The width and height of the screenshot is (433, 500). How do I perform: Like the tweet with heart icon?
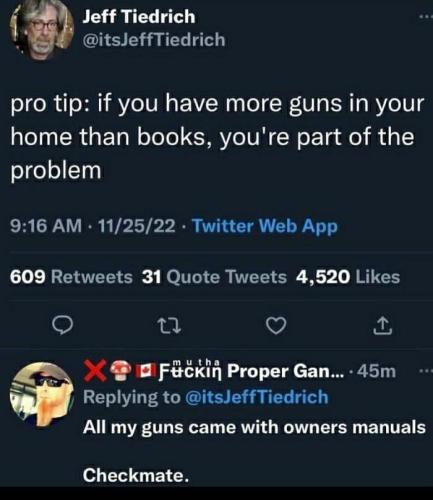click(x=277, y=325)
